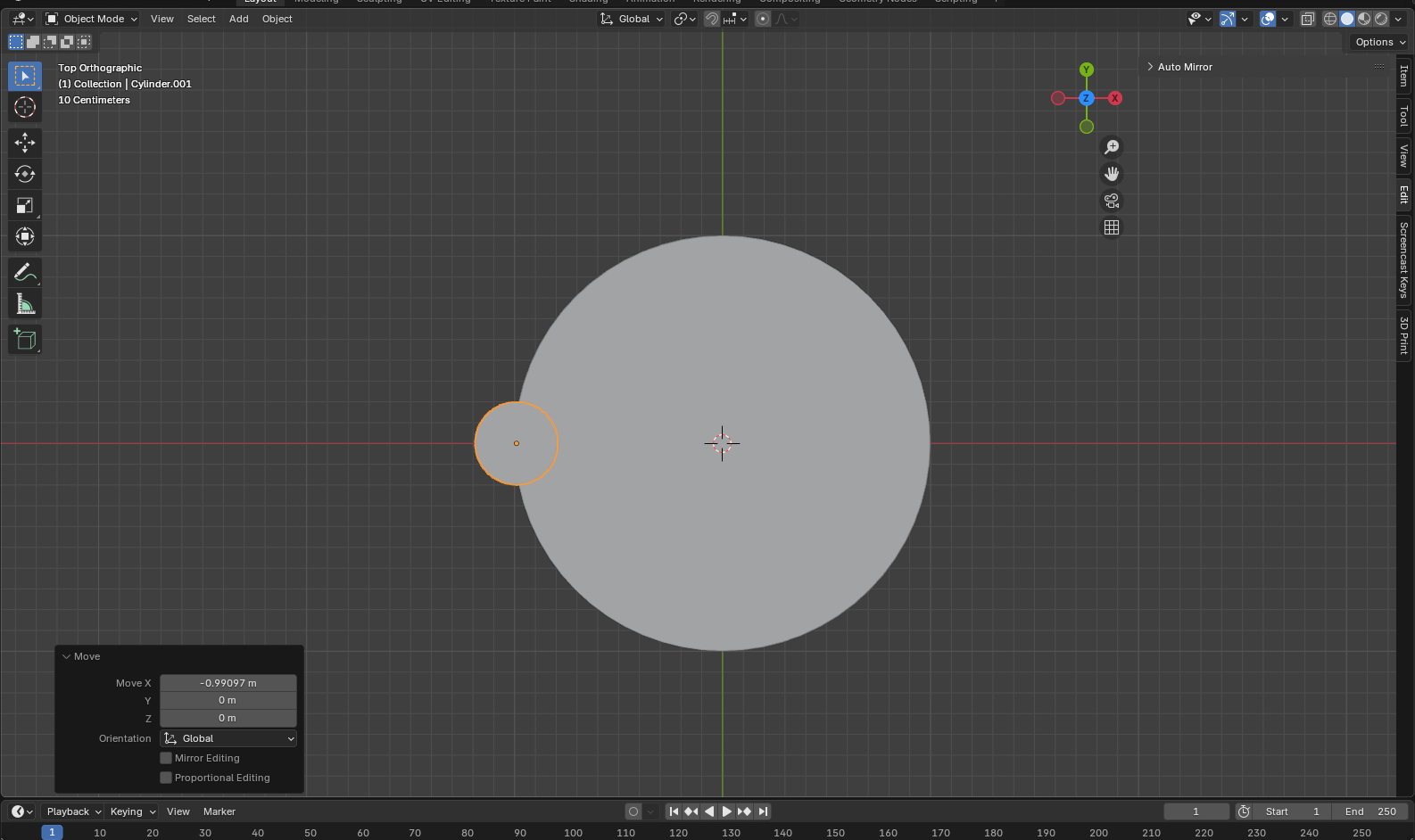
Task: Enable Mirror Editing checkbox
Action: [166, 758]
